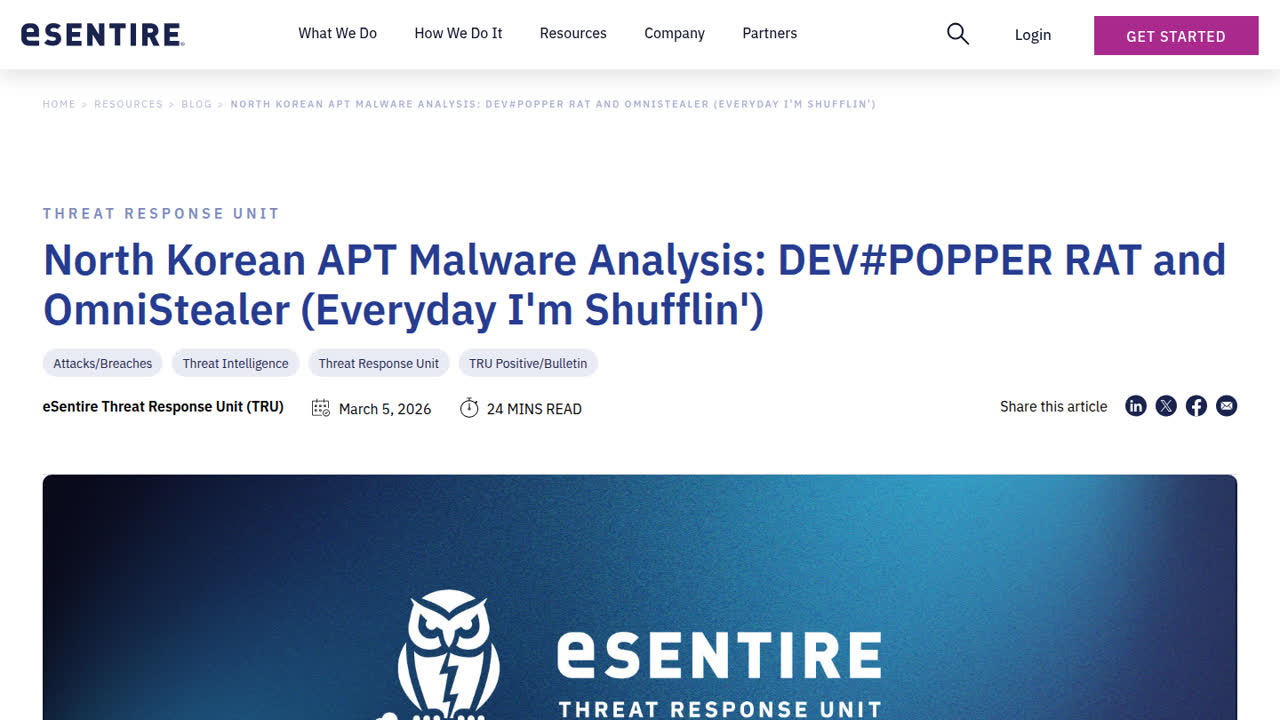Open the Resources menu
This screenshot has height=720, width=1280.
coord(573,33)
